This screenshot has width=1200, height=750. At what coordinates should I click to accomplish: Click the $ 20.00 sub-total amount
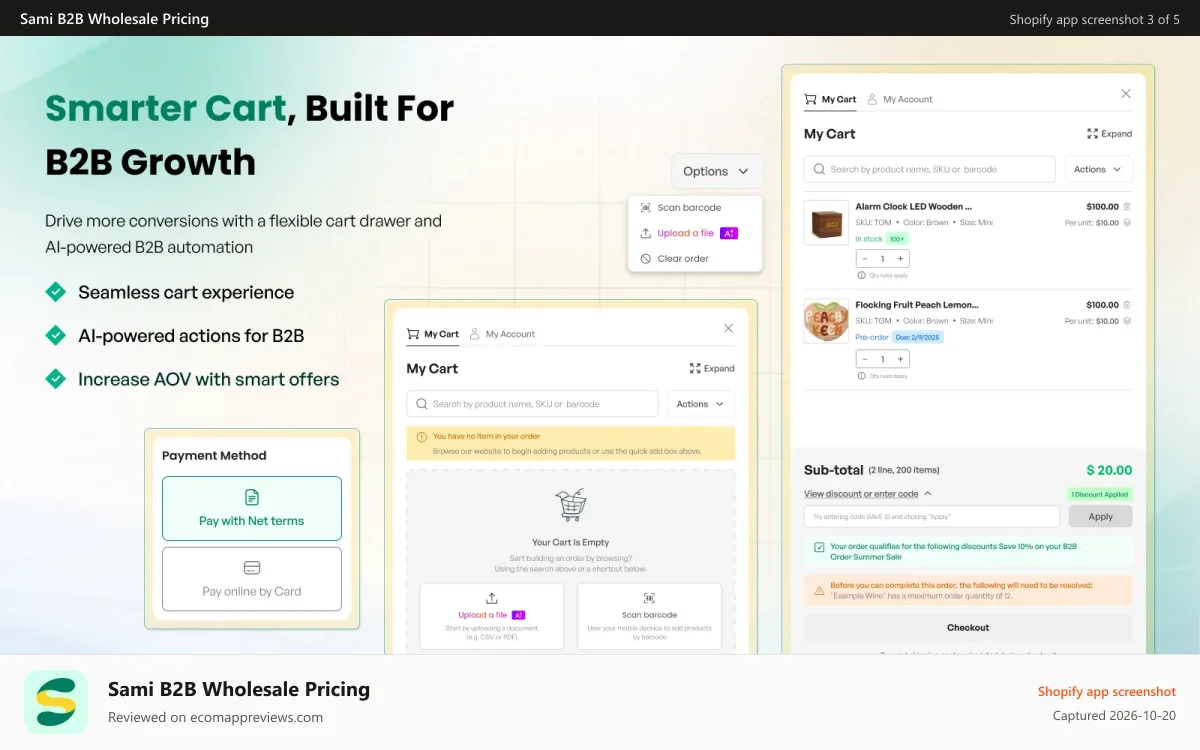[x=1110, y=470]
